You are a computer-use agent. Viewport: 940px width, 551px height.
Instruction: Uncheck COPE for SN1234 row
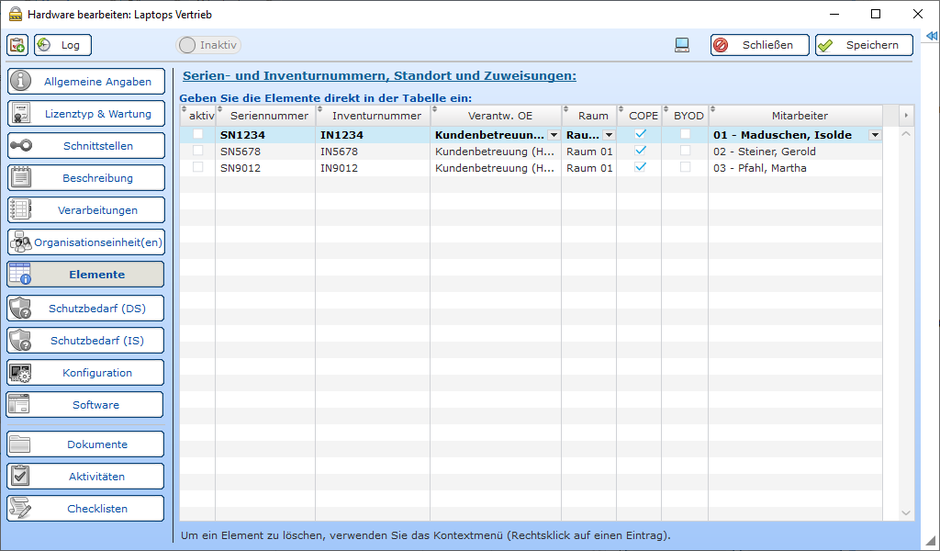click(640, 134)
